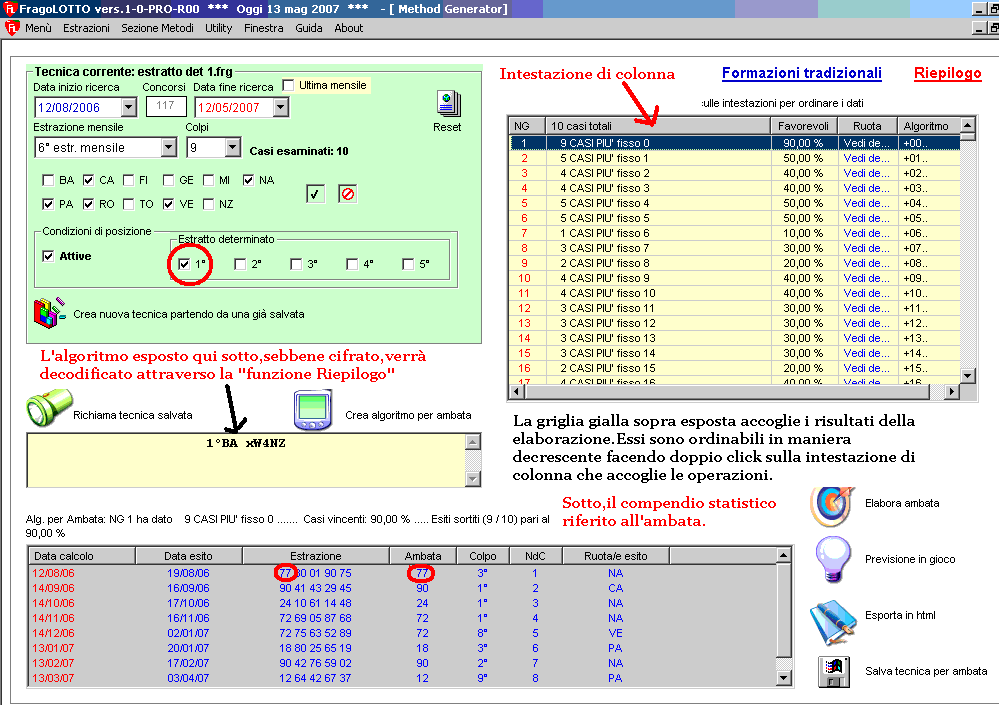Click the Crea algoritmo per ambata icon
The image size is (999, 705).
tap(312, 411)
